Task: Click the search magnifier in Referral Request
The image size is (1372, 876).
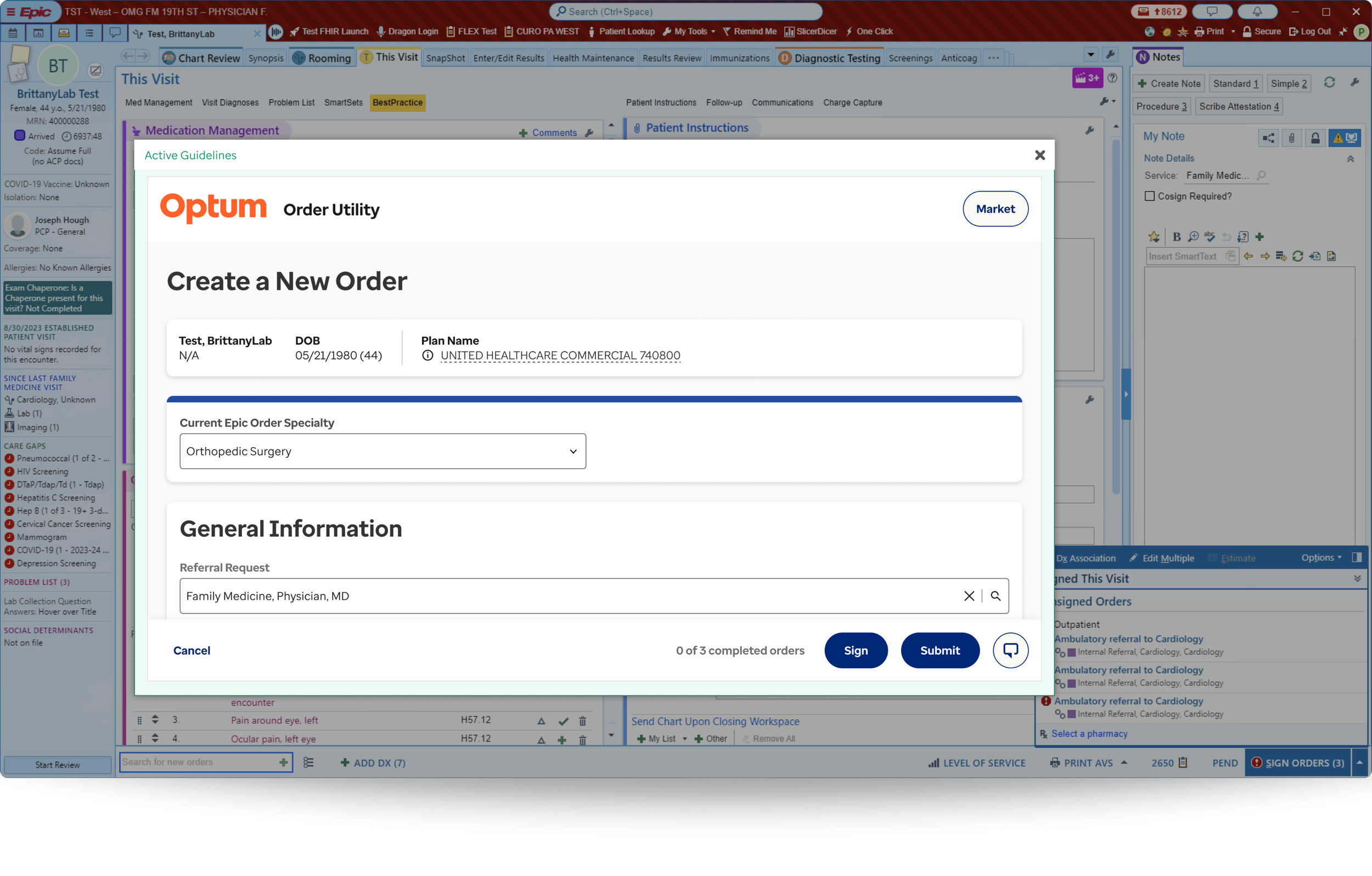Action: click(995, 596)
